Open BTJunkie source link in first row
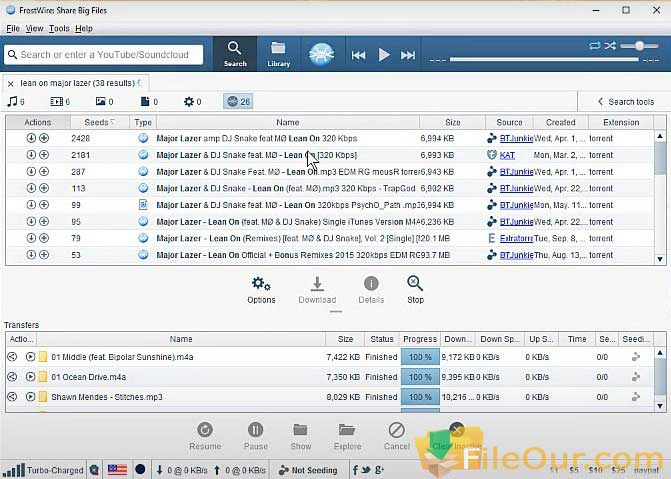 (516, 138)
